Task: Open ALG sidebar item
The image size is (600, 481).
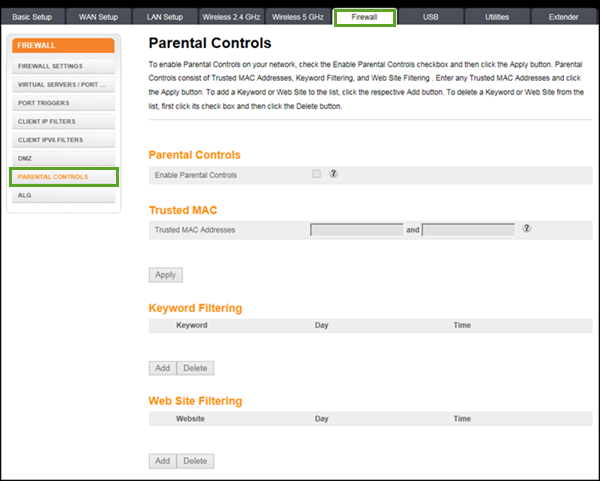Action: click(x=62, y=195)
